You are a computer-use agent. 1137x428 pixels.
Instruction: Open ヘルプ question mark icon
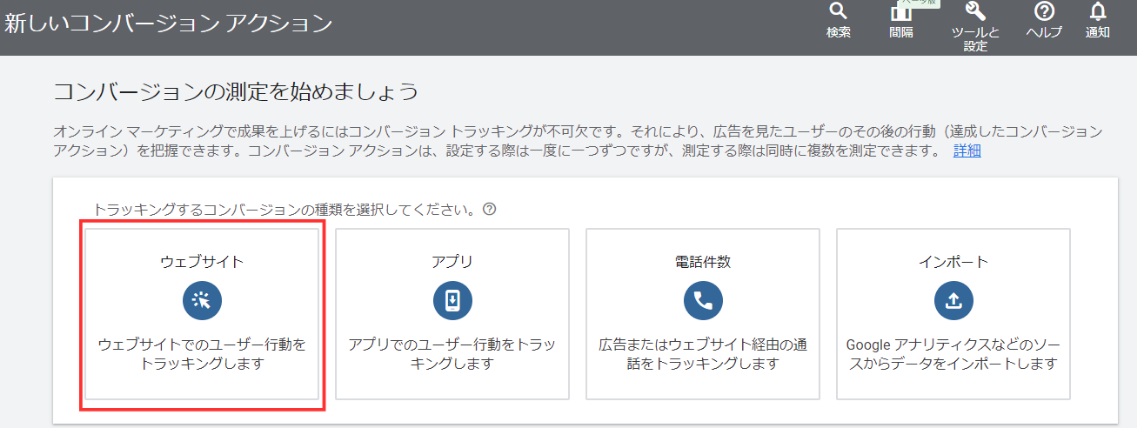tap(1043, 11)
